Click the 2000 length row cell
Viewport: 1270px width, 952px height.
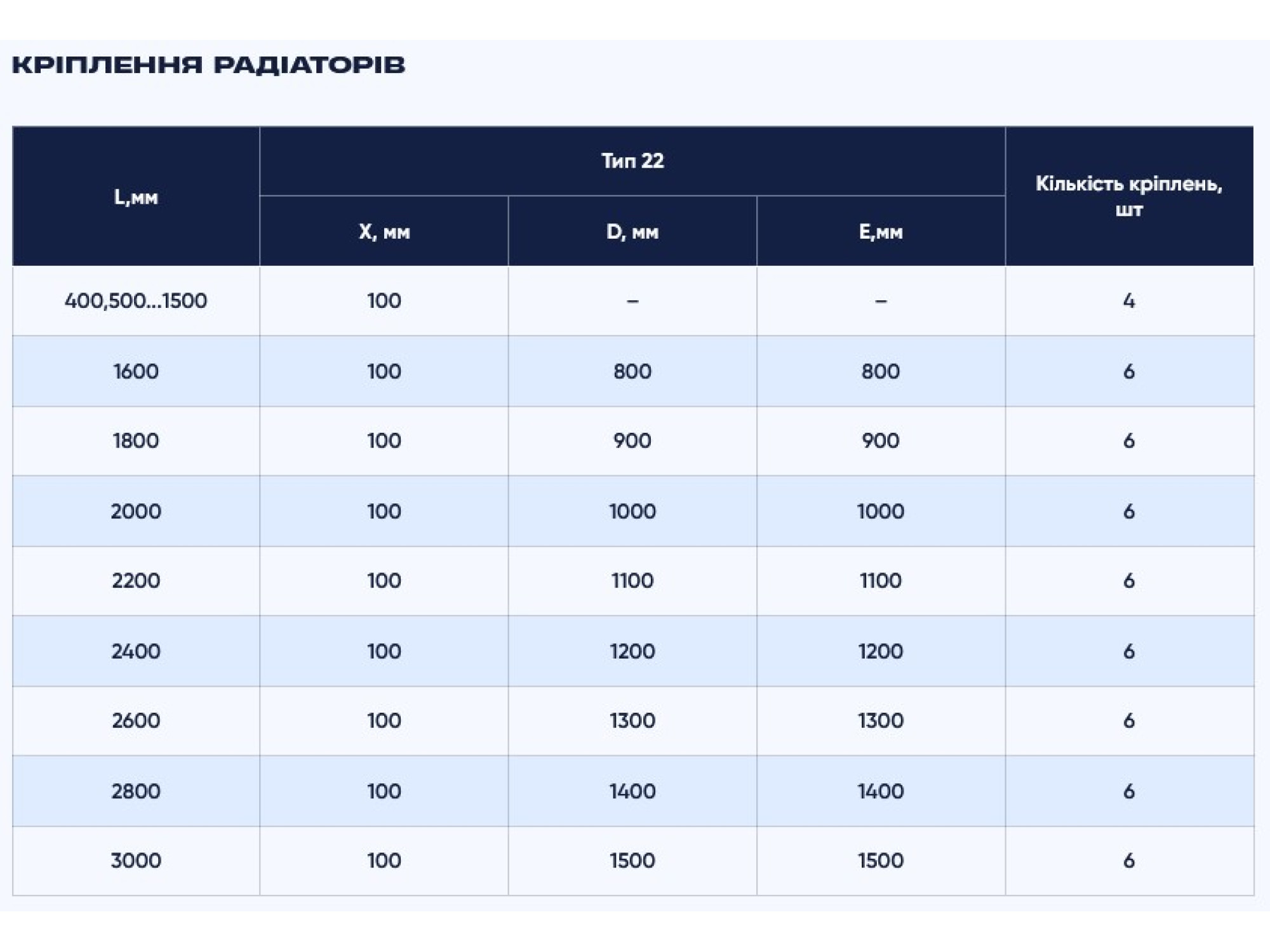(136, 512)
